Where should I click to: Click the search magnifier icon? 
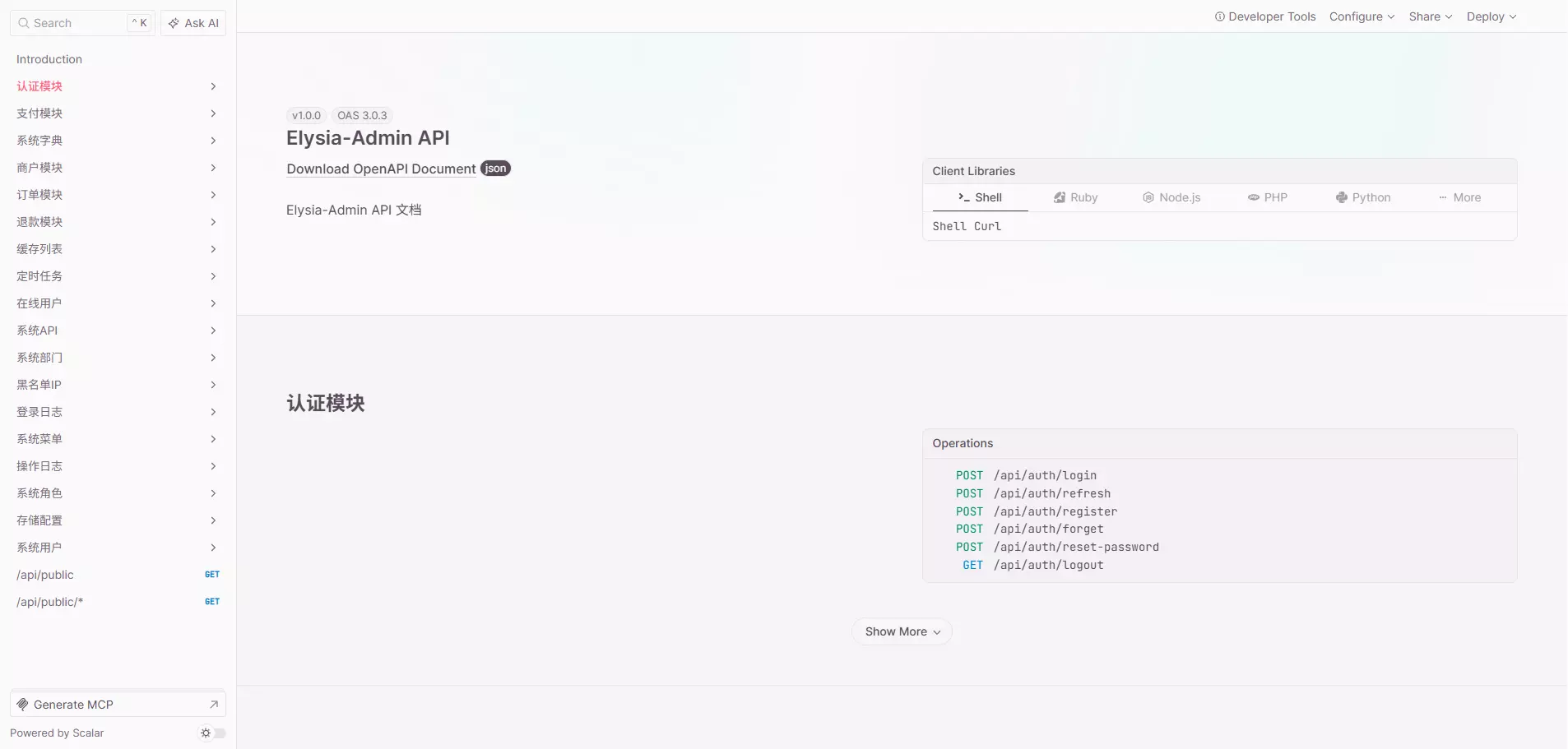click(x=24, y=23)
